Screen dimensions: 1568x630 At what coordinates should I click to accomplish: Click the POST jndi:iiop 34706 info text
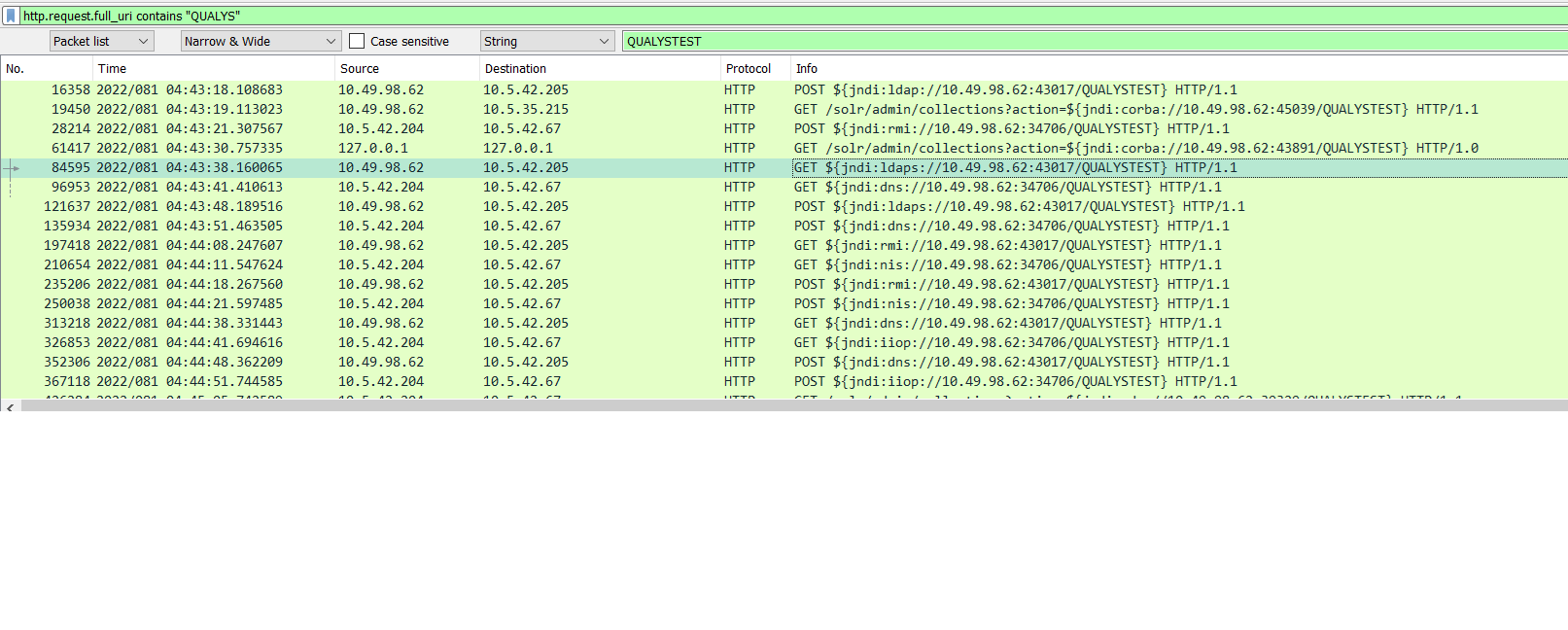click(x=1016, y=381)
